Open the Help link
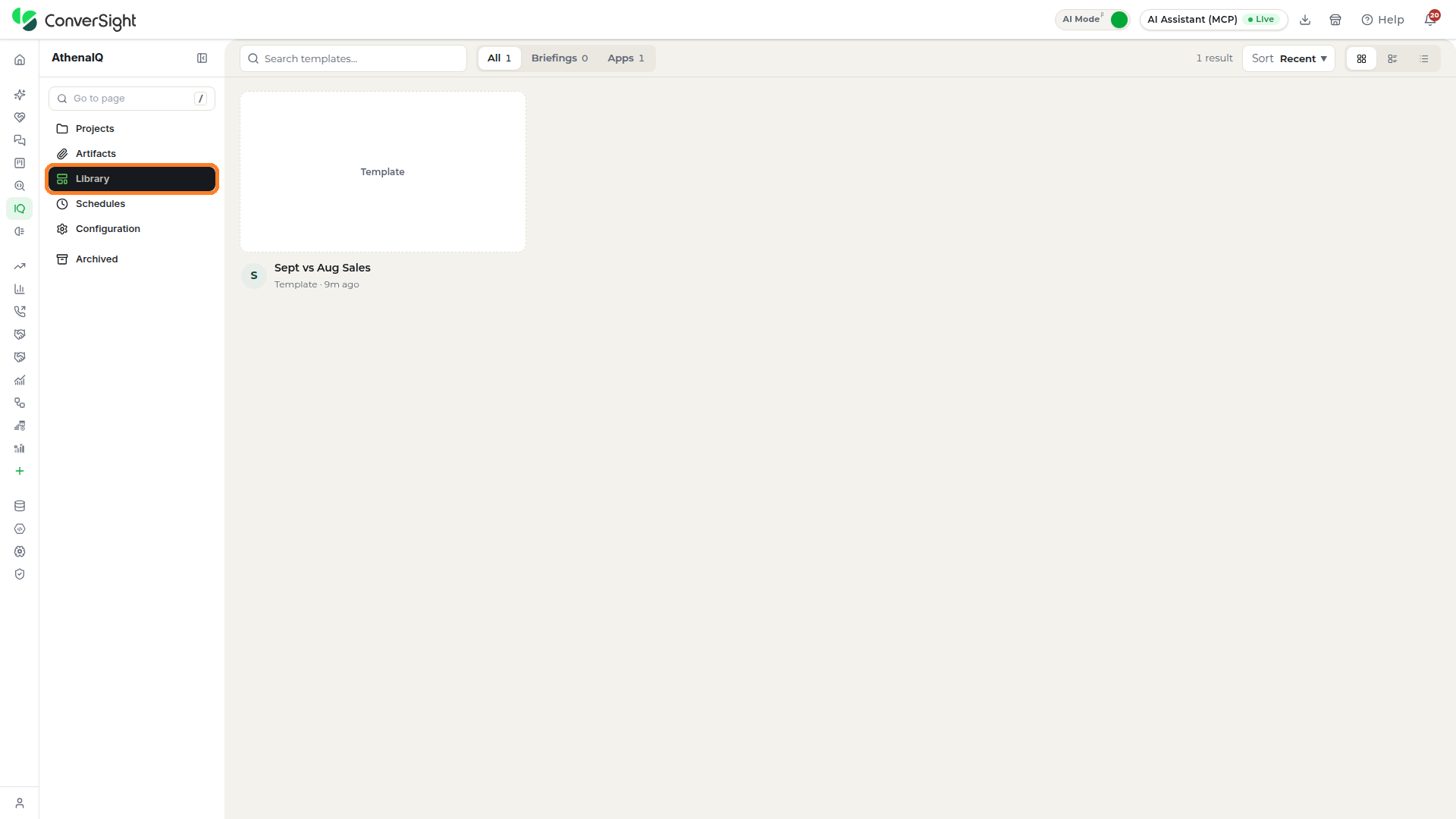Viewport: 1456px width, 819px height. (1382, 20)
